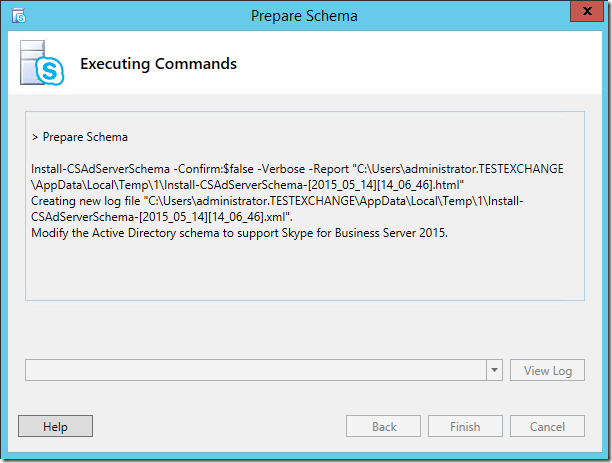The height and width of the screenshot is (463, 612).
Task: Click the Skype server icon in title bar
Action: (18, 16)
